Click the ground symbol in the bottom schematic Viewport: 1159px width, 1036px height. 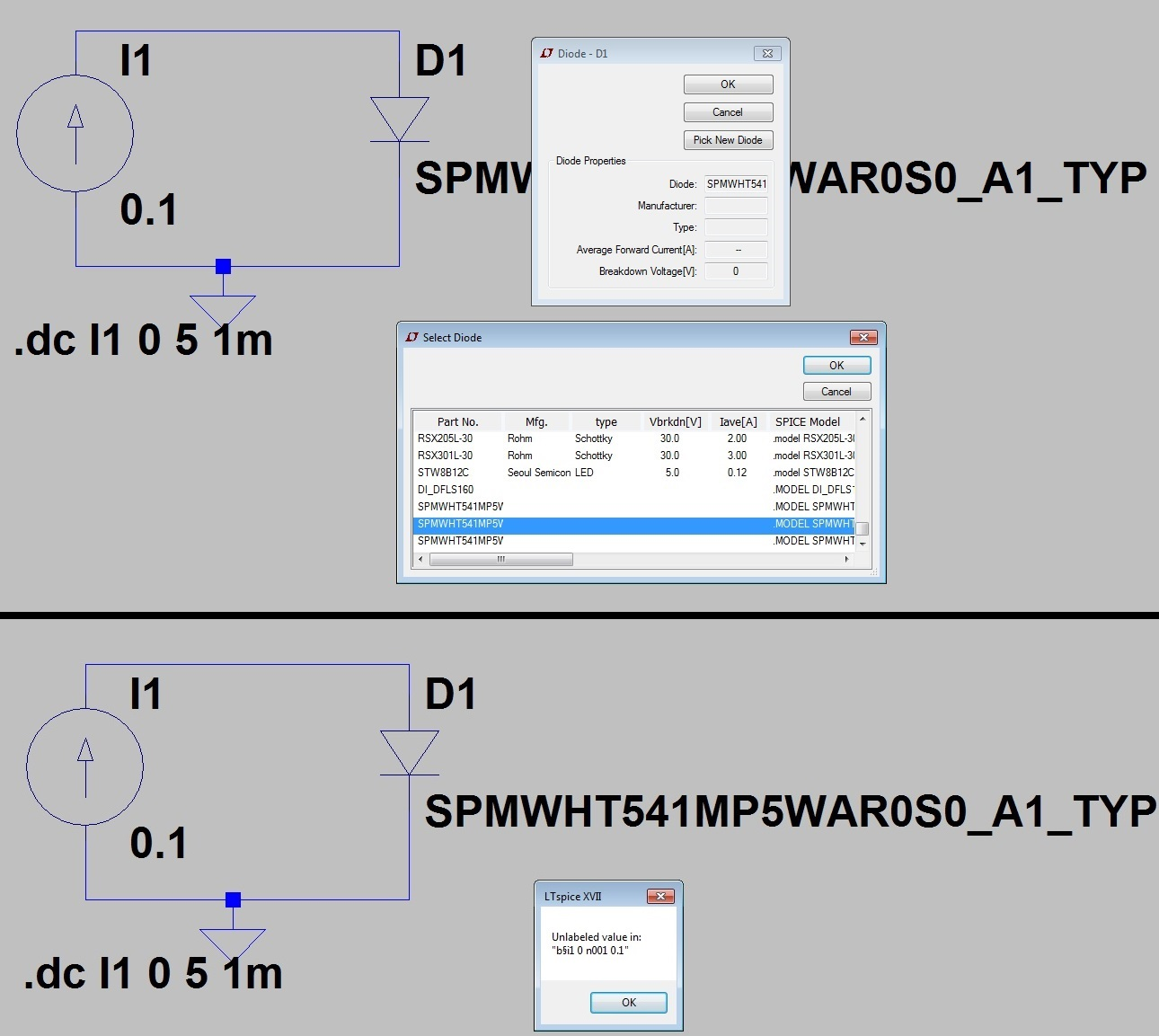tap(233, 944)
